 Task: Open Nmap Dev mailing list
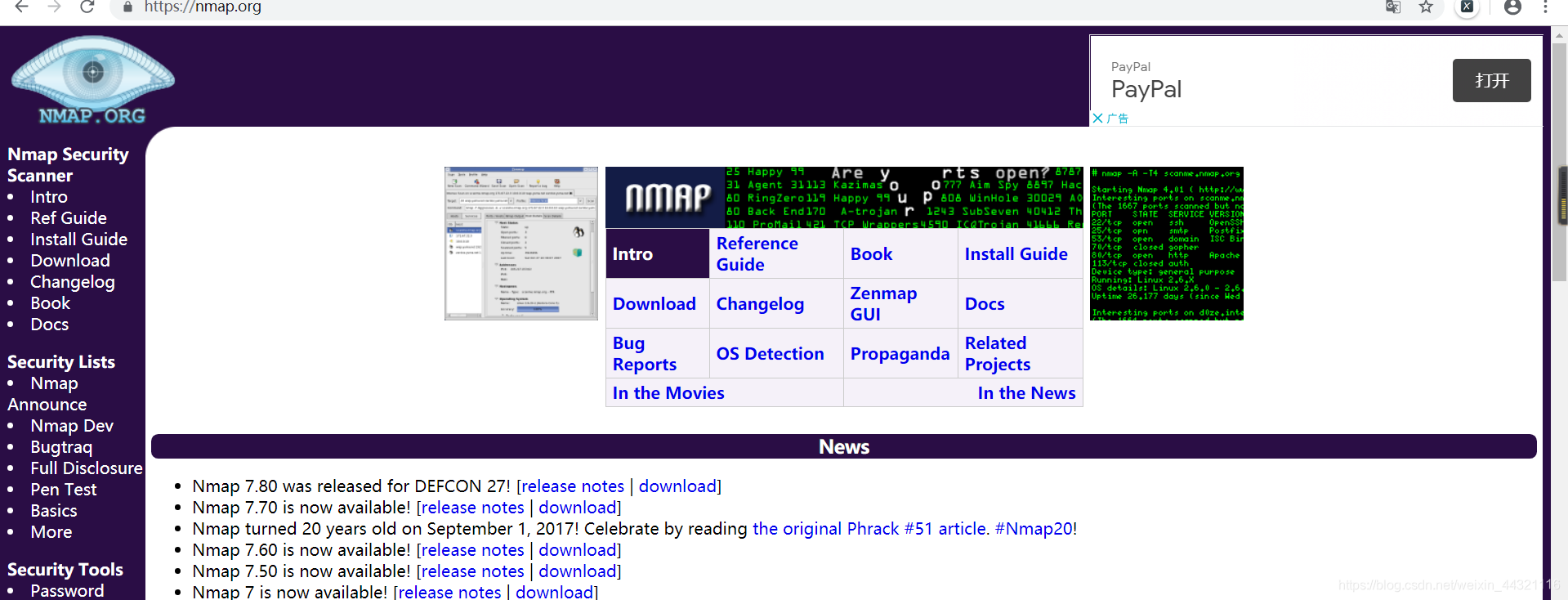pos(72,426)
